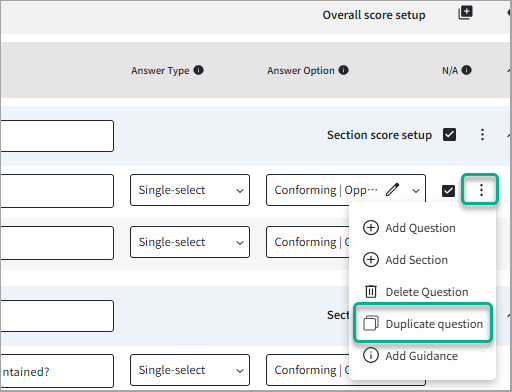The image size is (512, 392).
Task: Select Delete Question in the context menu
Action: point(416,292)
